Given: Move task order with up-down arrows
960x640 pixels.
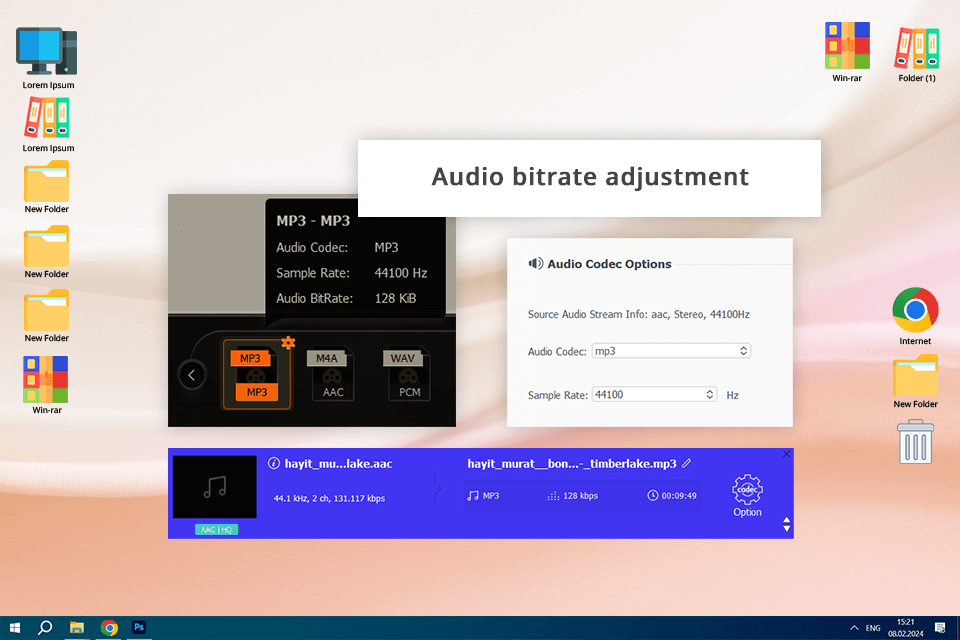Looking at the screenshot, I should 786,524.
